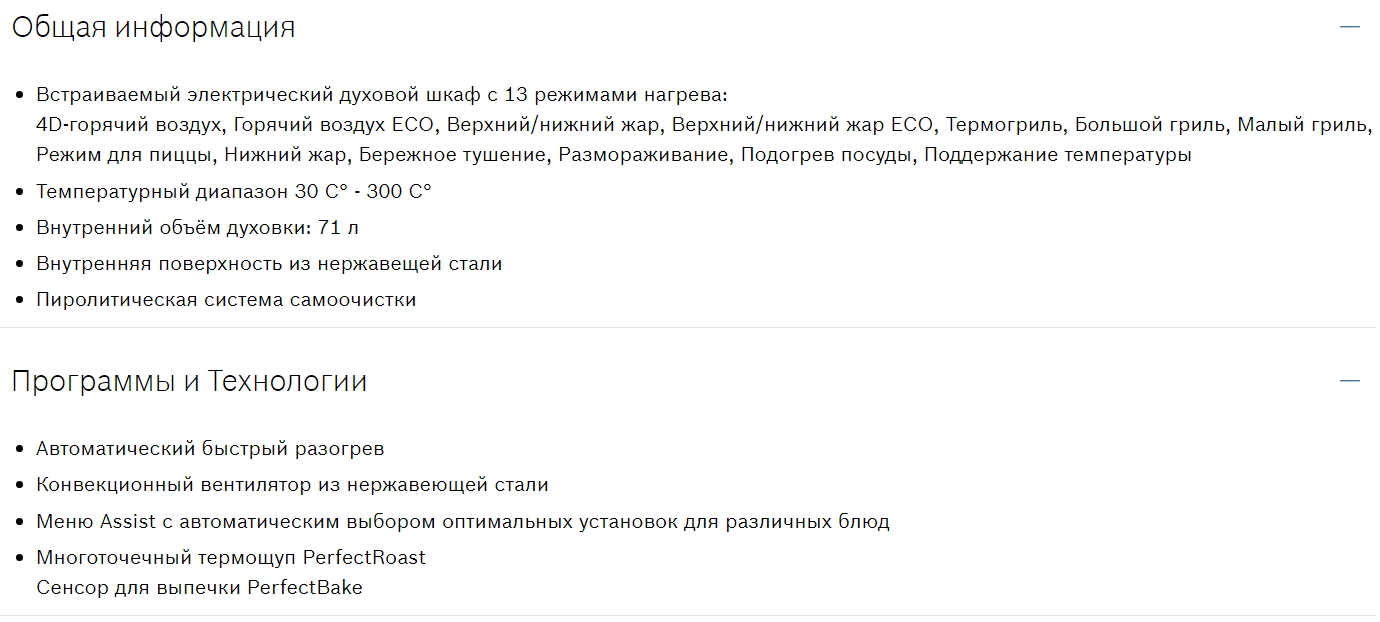Viewport: 1380px width, 622px height.
Task: Click the Пиролитическая система самоочистки line
Action: (x=226, y=299)
